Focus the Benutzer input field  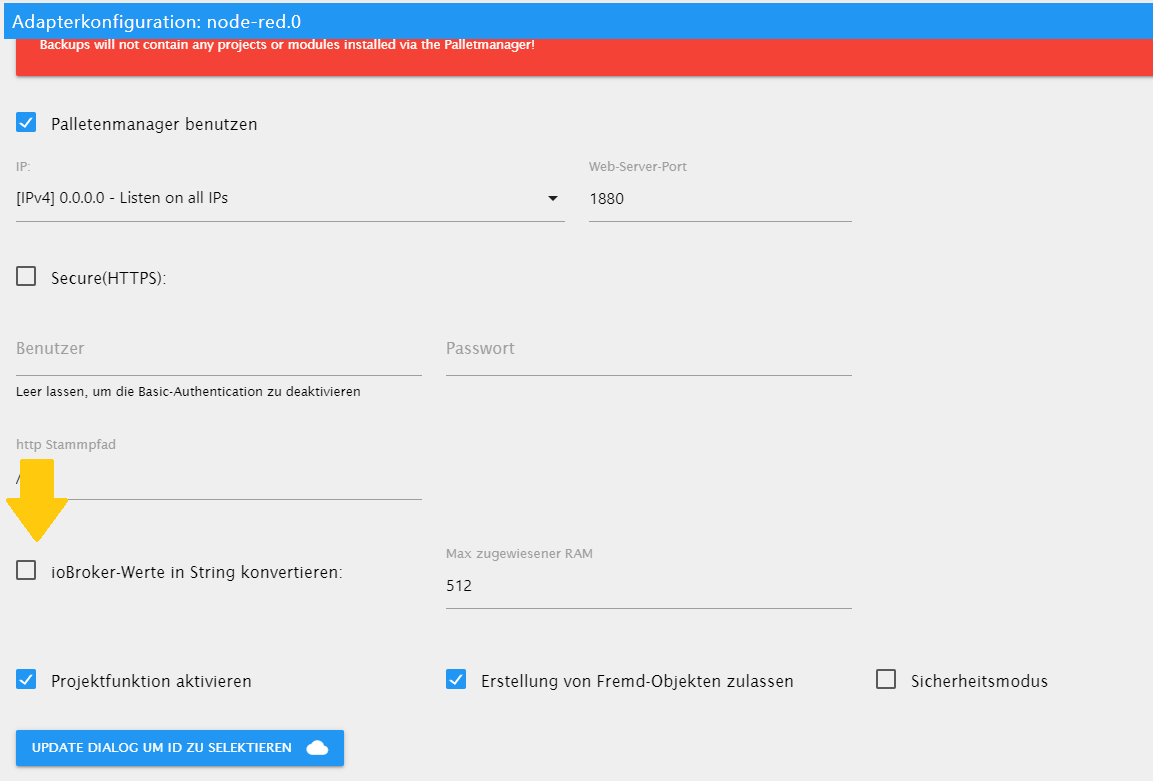218,349
